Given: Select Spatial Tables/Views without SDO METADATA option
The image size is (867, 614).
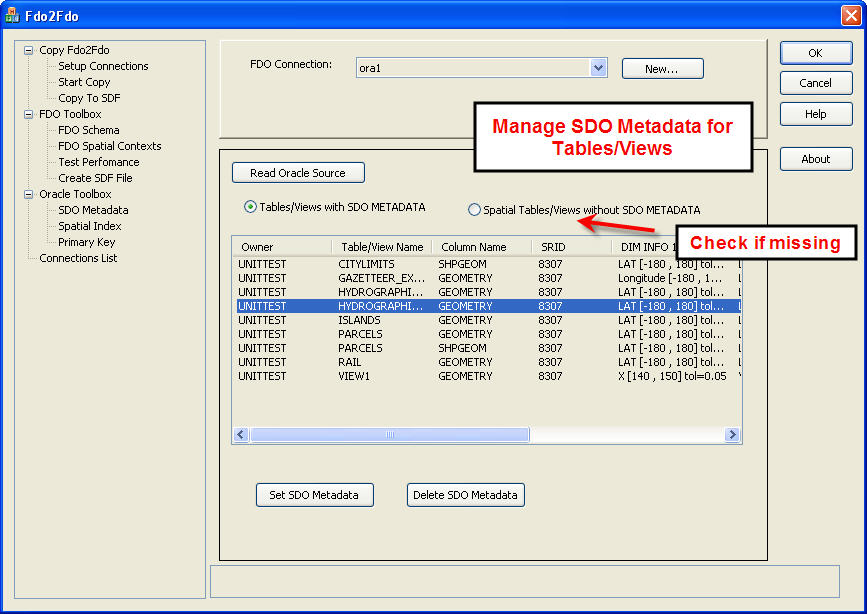Looking at the screenshot, I should point(474,210).
